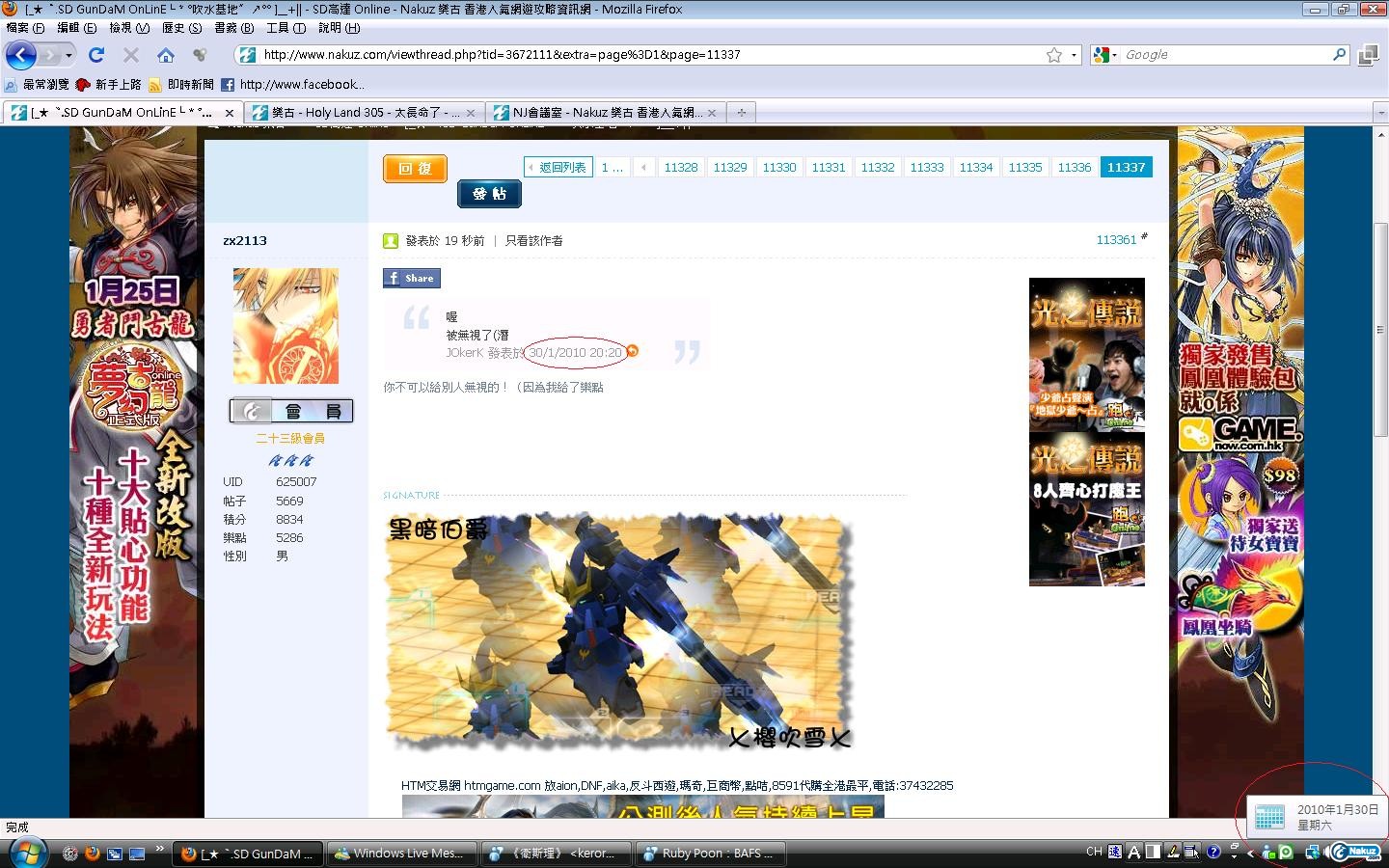
Task: Open the post number 113361 link
Action: tap(1116, 239)
